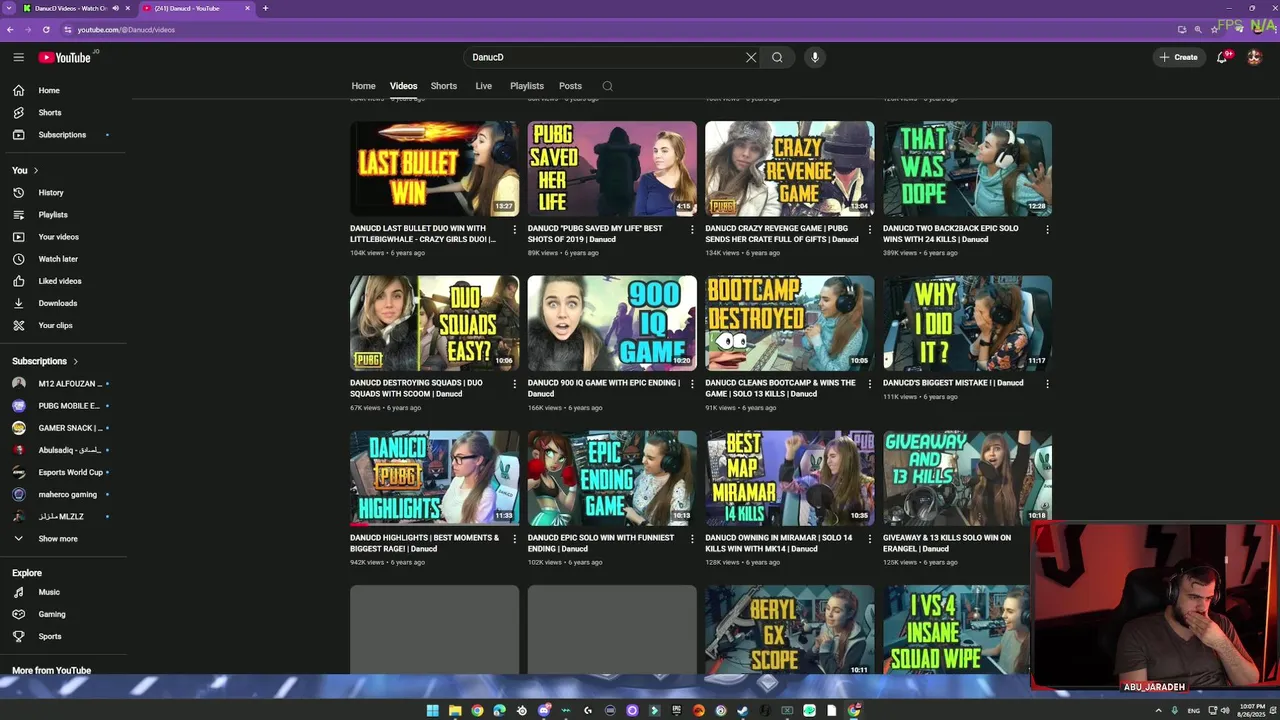The image size is (1280, 720).
Task: Open the BOOTCAMP DESTROYED video thumbnail
Action: 789,323
